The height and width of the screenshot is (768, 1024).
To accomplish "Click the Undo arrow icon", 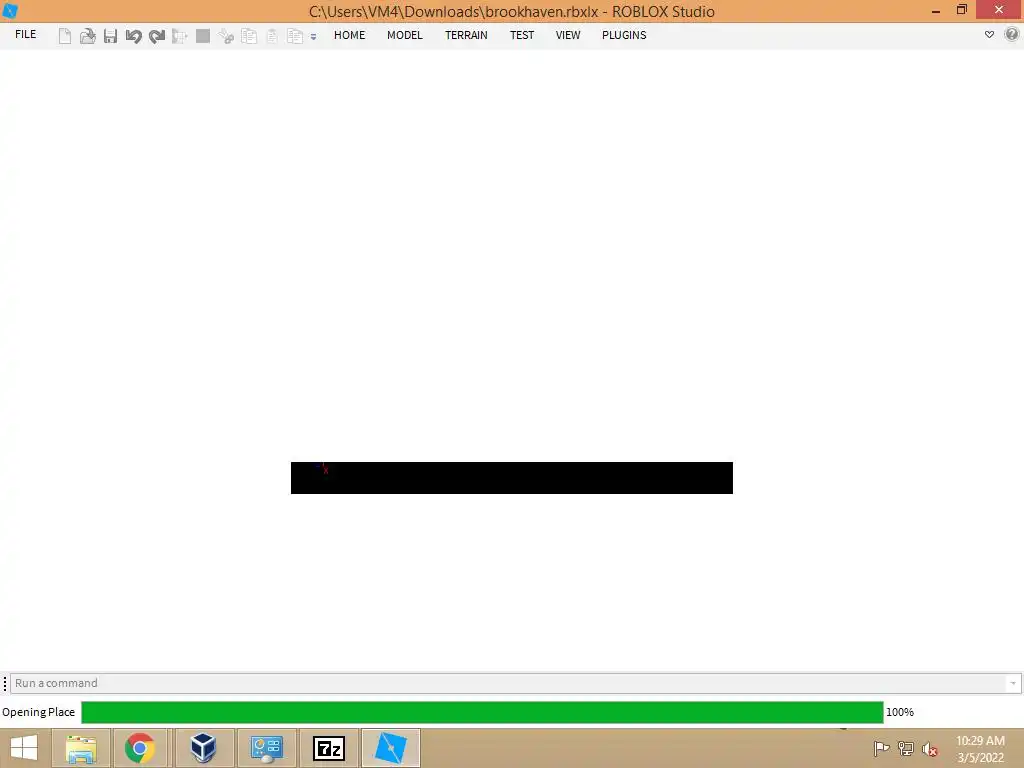I will tap(133, 36).
